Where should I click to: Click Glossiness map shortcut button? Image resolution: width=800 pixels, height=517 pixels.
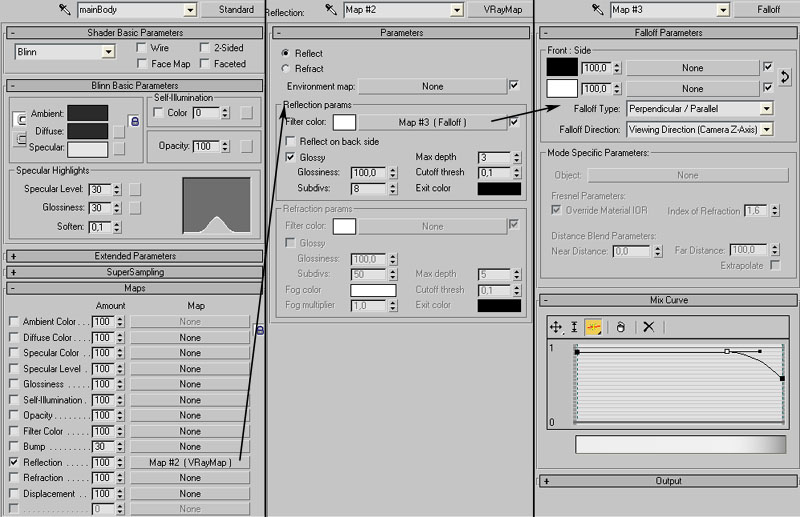point(135,208)
